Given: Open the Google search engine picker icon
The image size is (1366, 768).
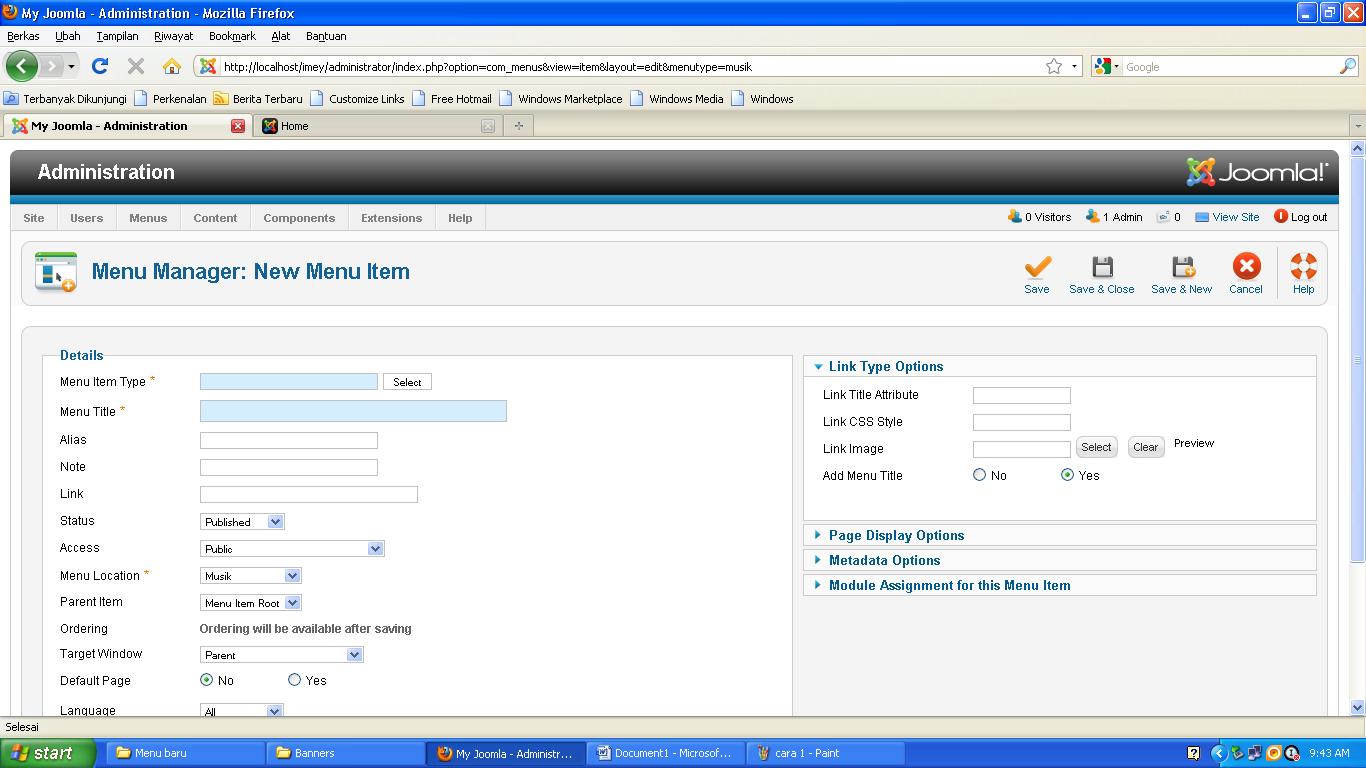Looking at the screenshot, I should [1107, 66].
